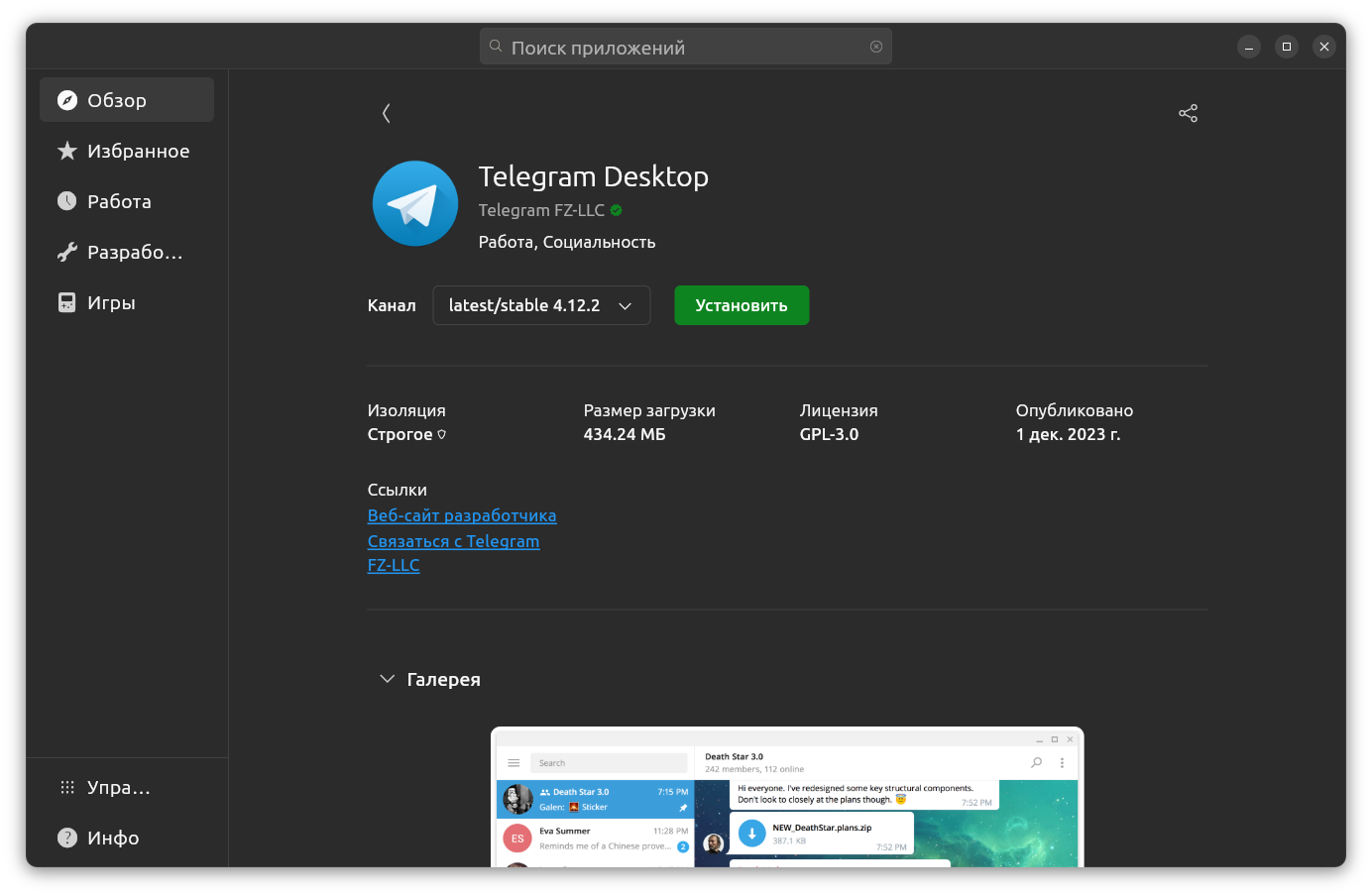The image size is (1372, 896).
Task: Click the gamepad icon beside Игры
Action: click(x=67, y=302)
